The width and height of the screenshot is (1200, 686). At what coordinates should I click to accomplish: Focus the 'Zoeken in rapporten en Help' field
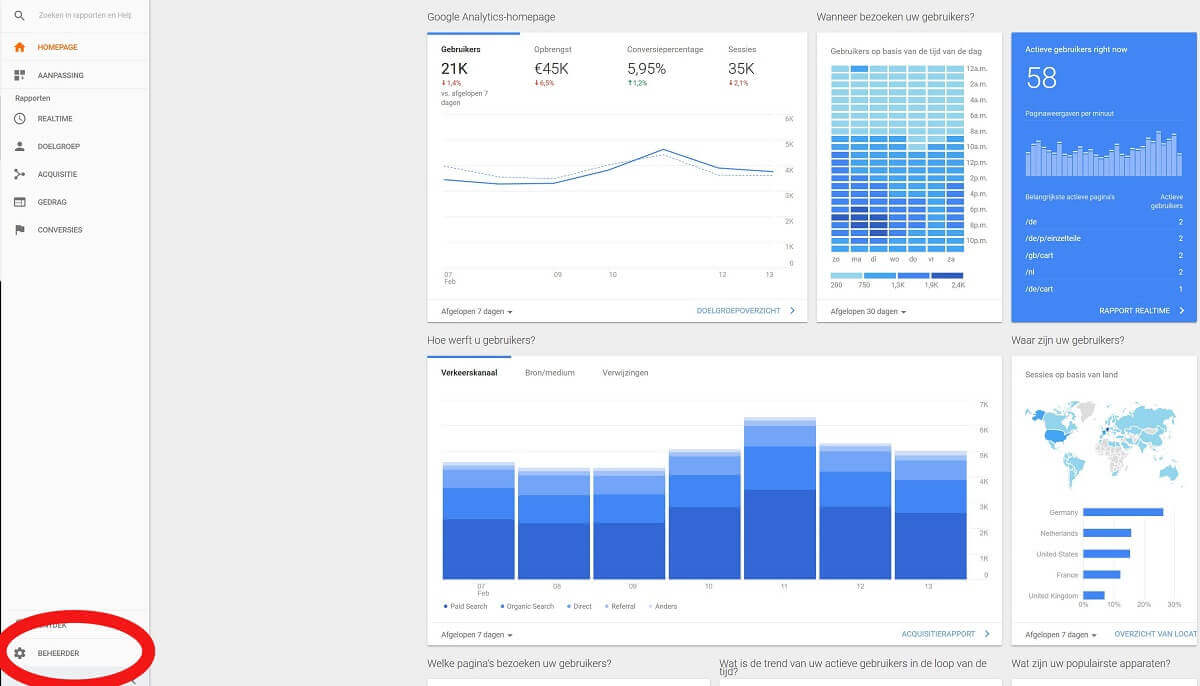pos(85,16)
